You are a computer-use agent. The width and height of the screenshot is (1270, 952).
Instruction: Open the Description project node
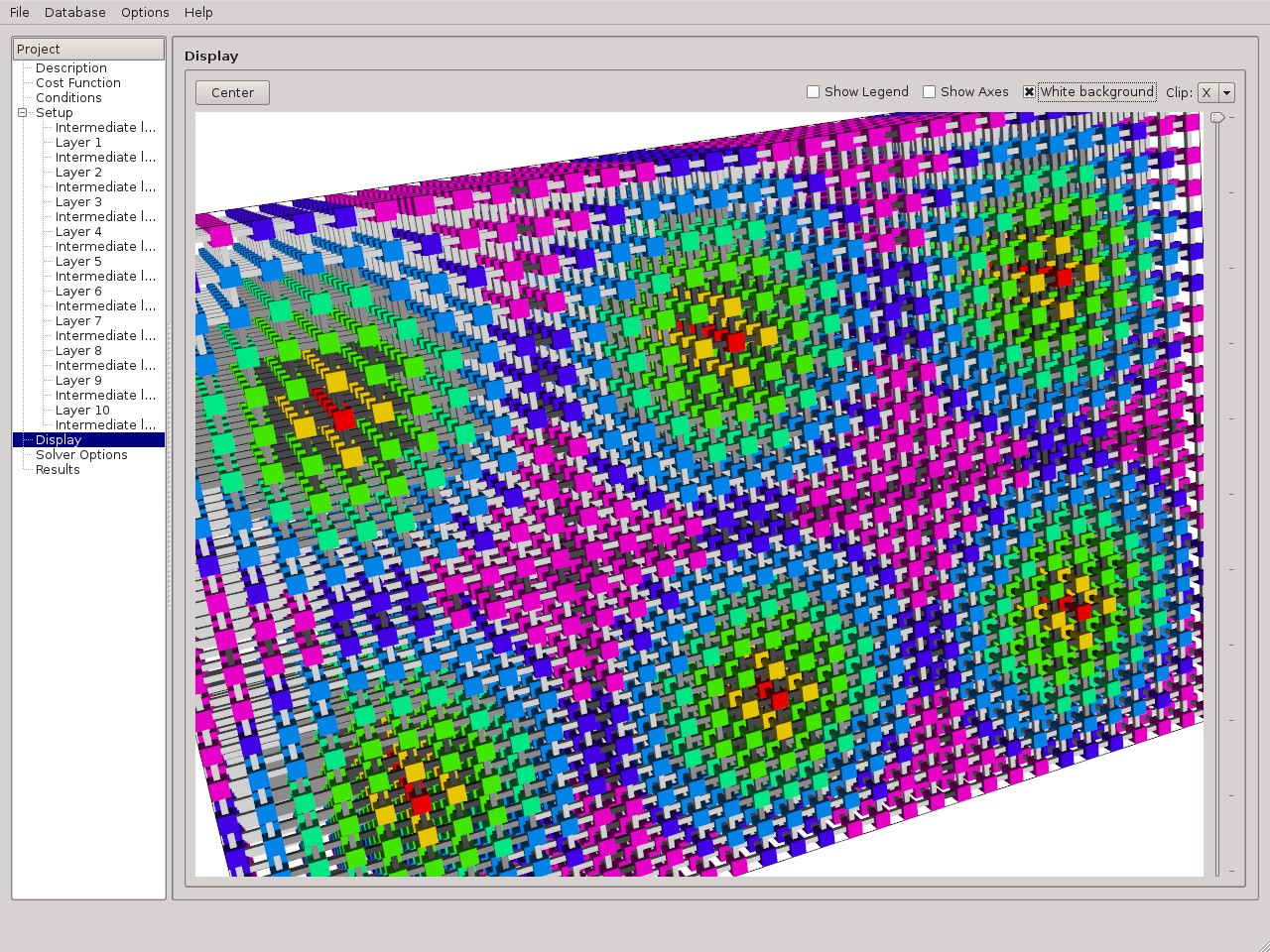pos(70,67)
